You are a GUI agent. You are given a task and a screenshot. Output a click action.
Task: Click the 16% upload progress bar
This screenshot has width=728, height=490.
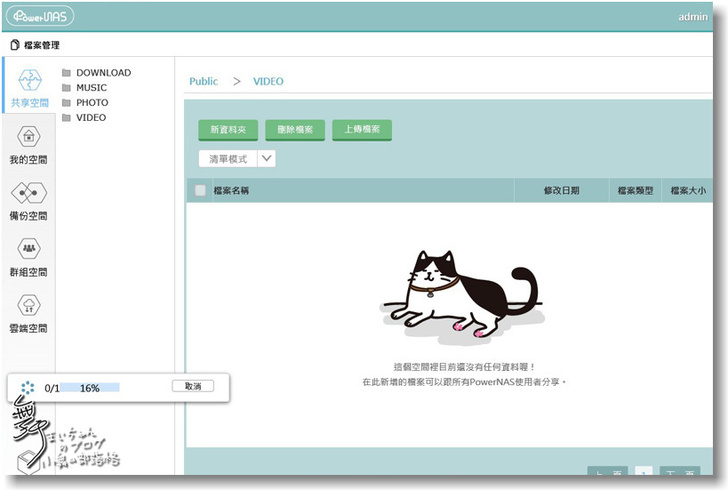(90, 388)
